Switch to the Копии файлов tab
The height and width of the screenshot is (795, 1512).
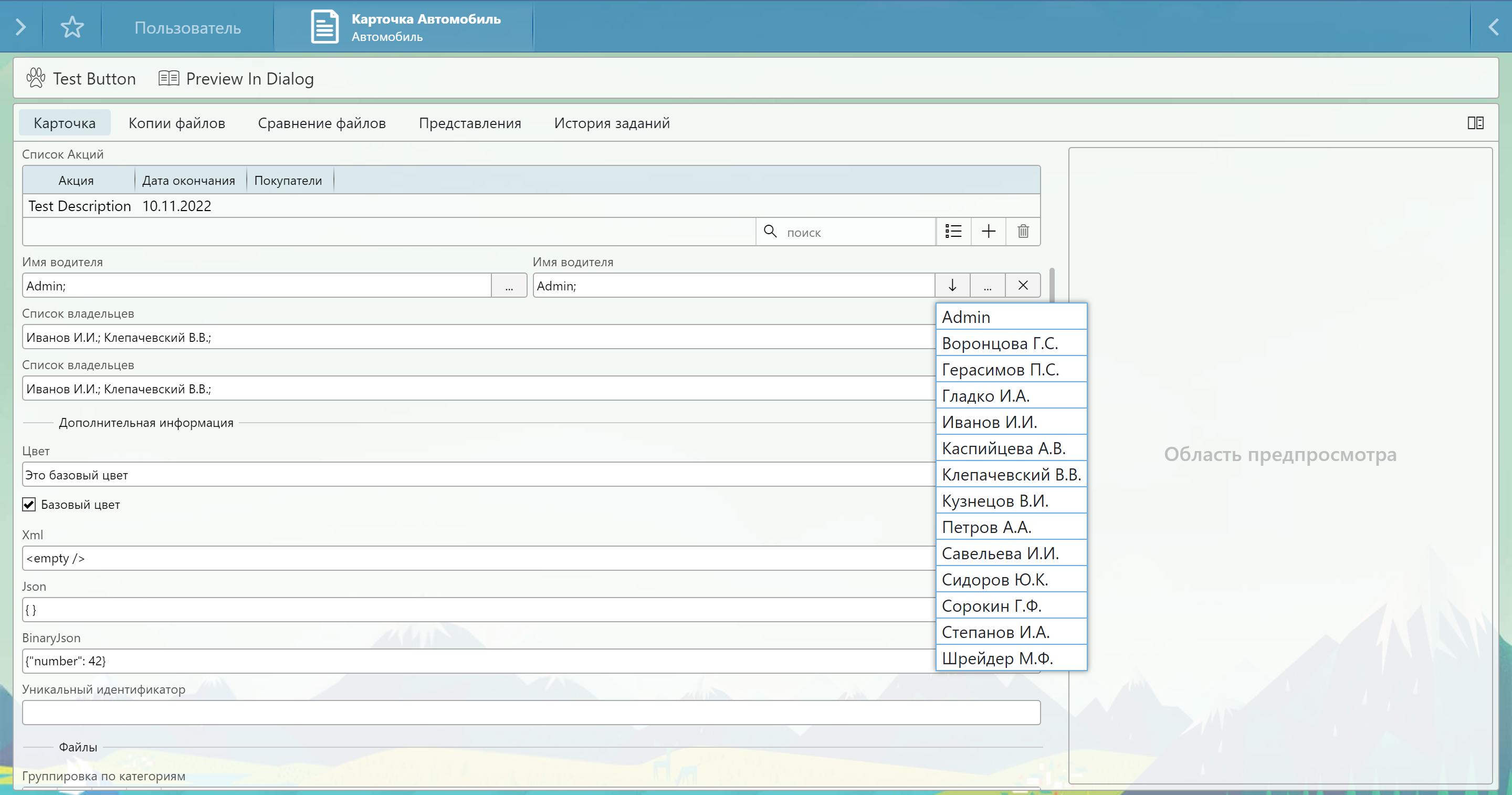click(177, 123)
